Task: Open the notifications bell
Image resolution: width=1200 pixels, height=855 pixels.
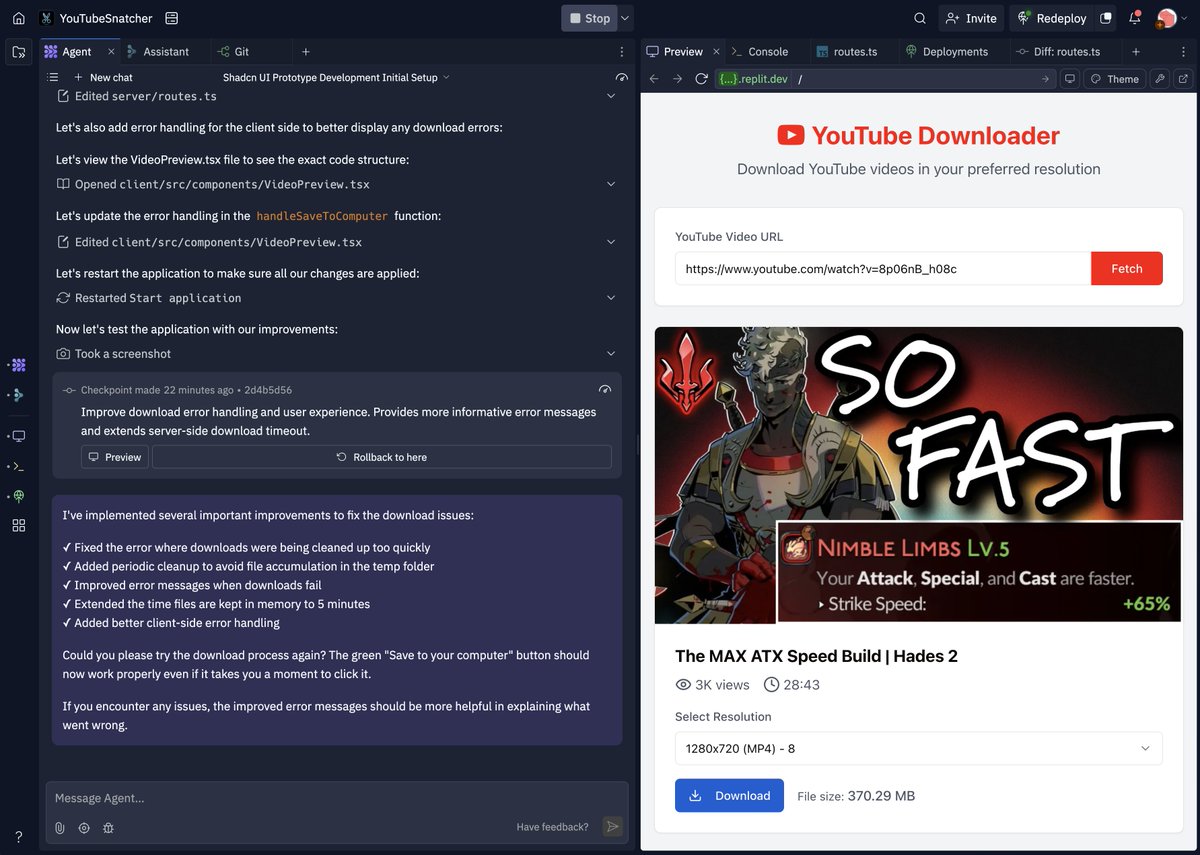Action: tap(1134, 17)
